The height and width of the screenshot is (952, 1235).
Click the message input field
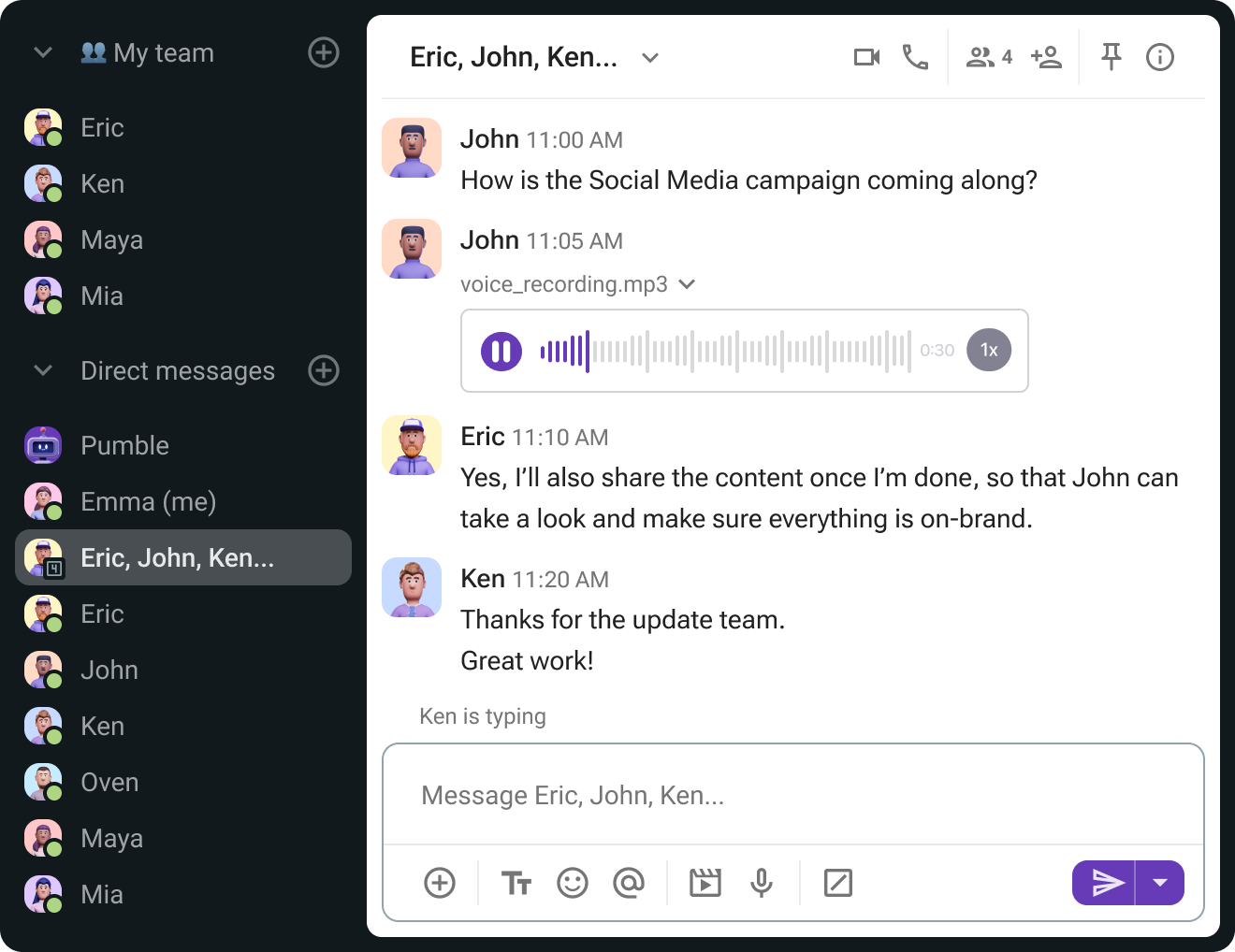click(792, 796)
